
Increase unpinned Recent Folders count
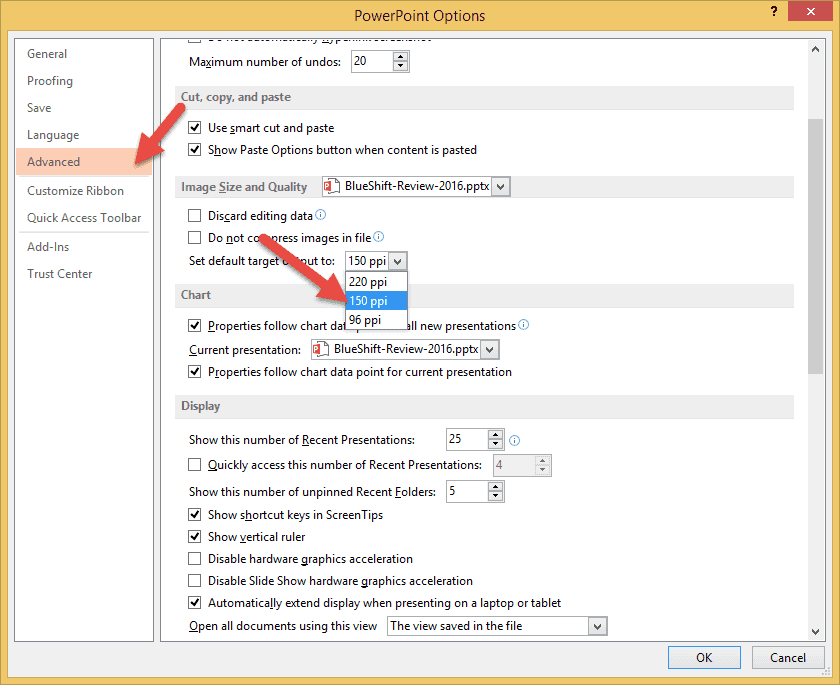pos(496,486)
